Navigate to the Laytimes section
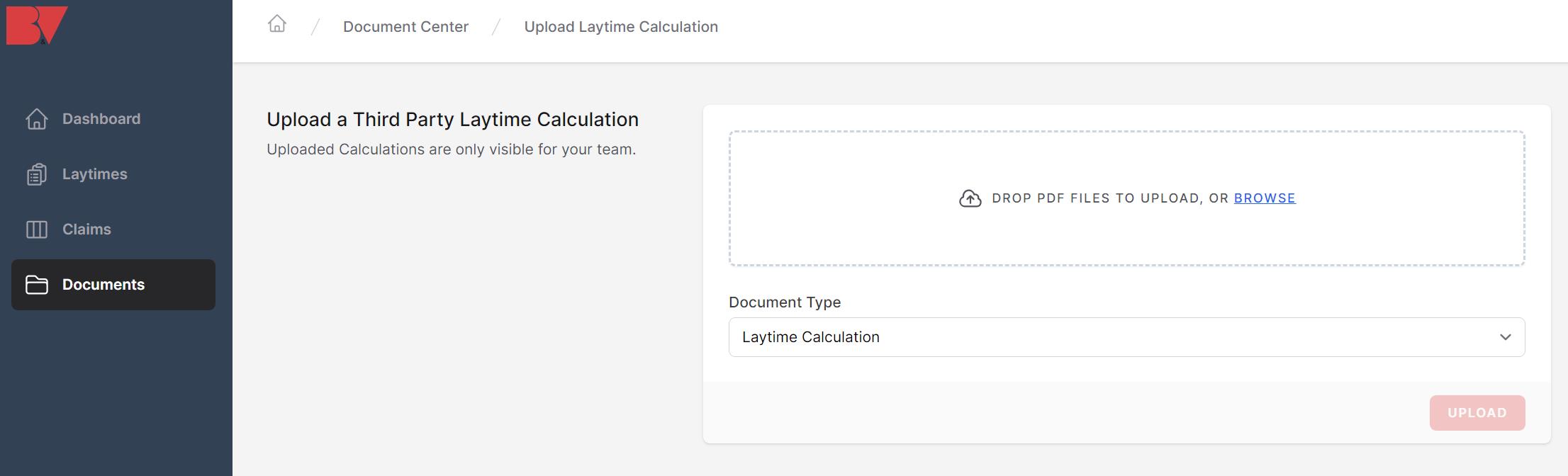Image resolution: width=1568 pixels, height=476 pixels. (x=95, y=174)
